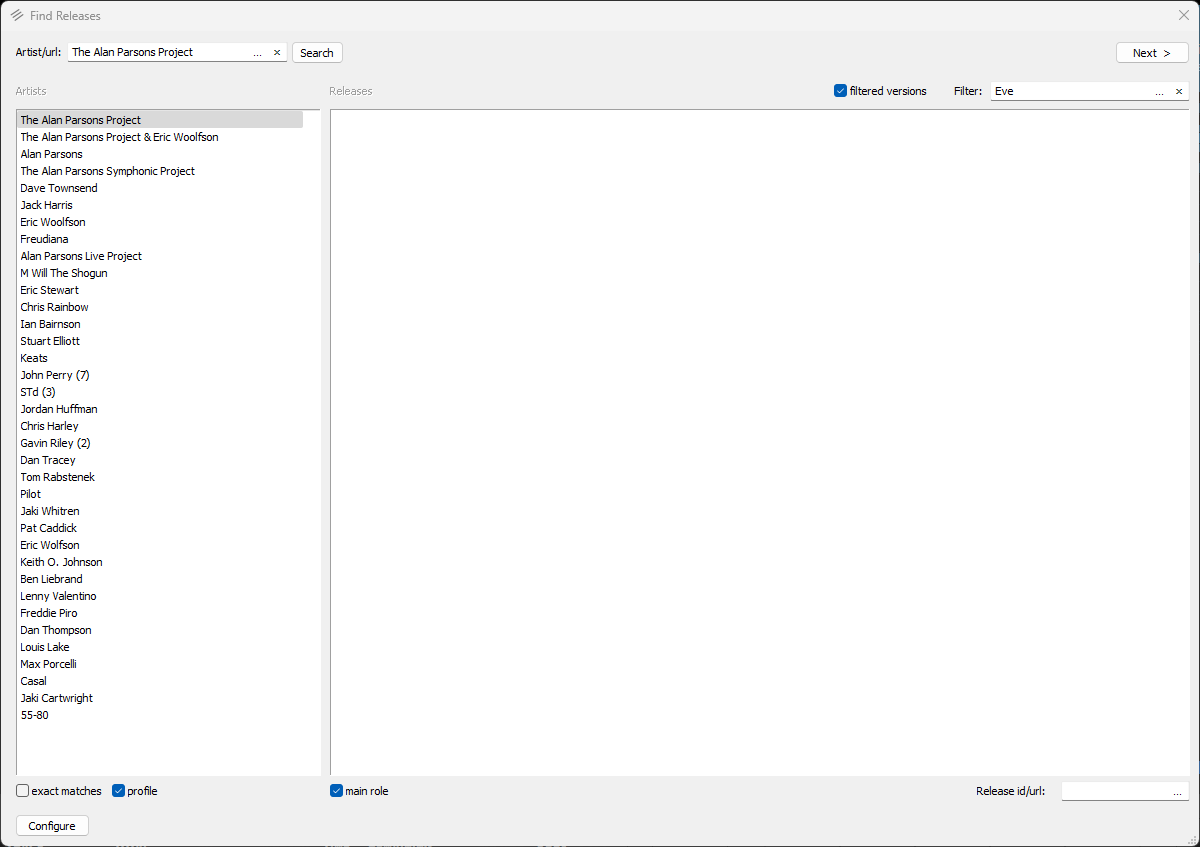Viewport: 1200px width, 847px height.
Task: Select Pat Caddick in Artists list
Action: (160, 528)
